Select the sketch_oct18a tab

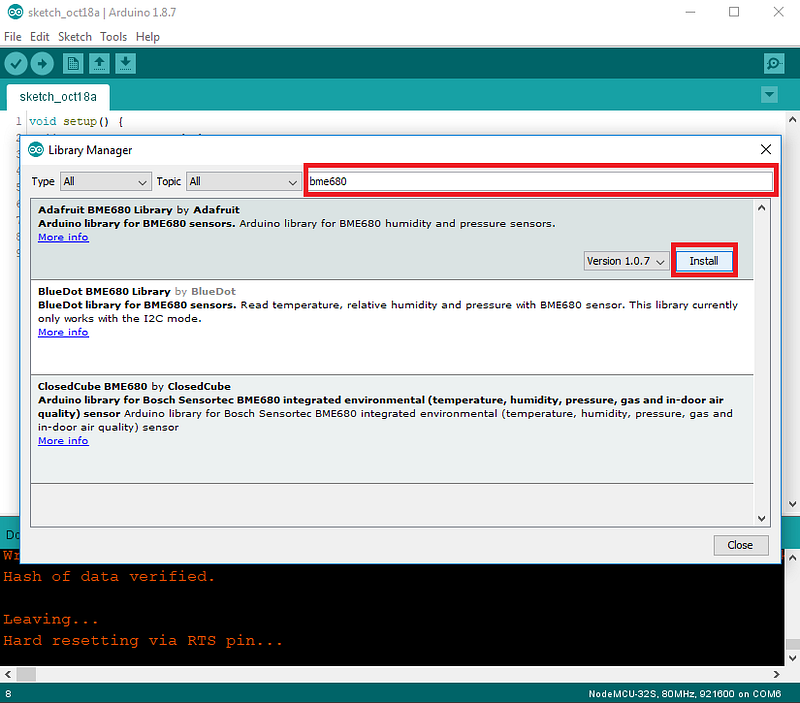[x=58, y=97]
